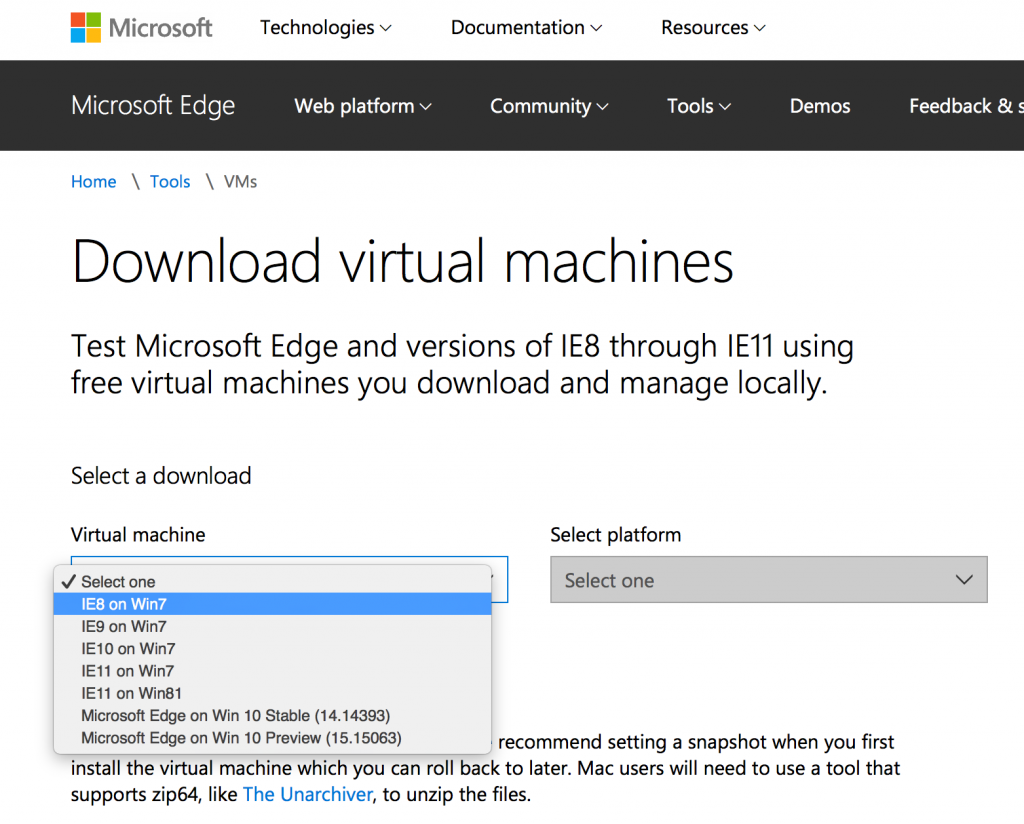Open the Documentation menu
The width and height of the screenshot is (1024, 824).
(526, 27)
